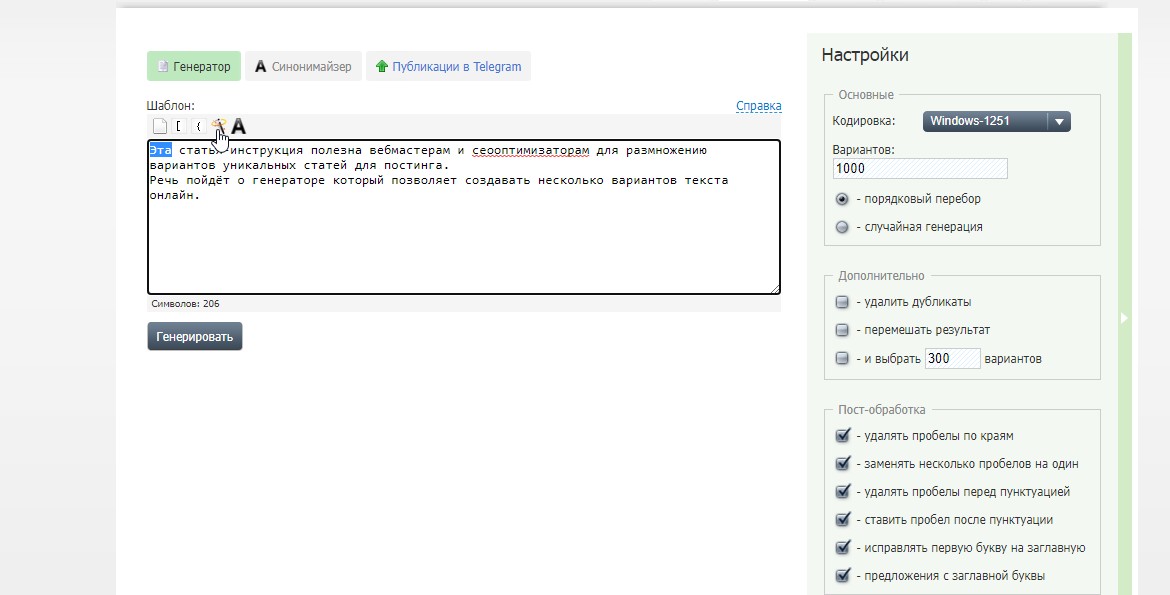
Task: Insert square bracket using toolbar button
Action: [x=180, y=126]
